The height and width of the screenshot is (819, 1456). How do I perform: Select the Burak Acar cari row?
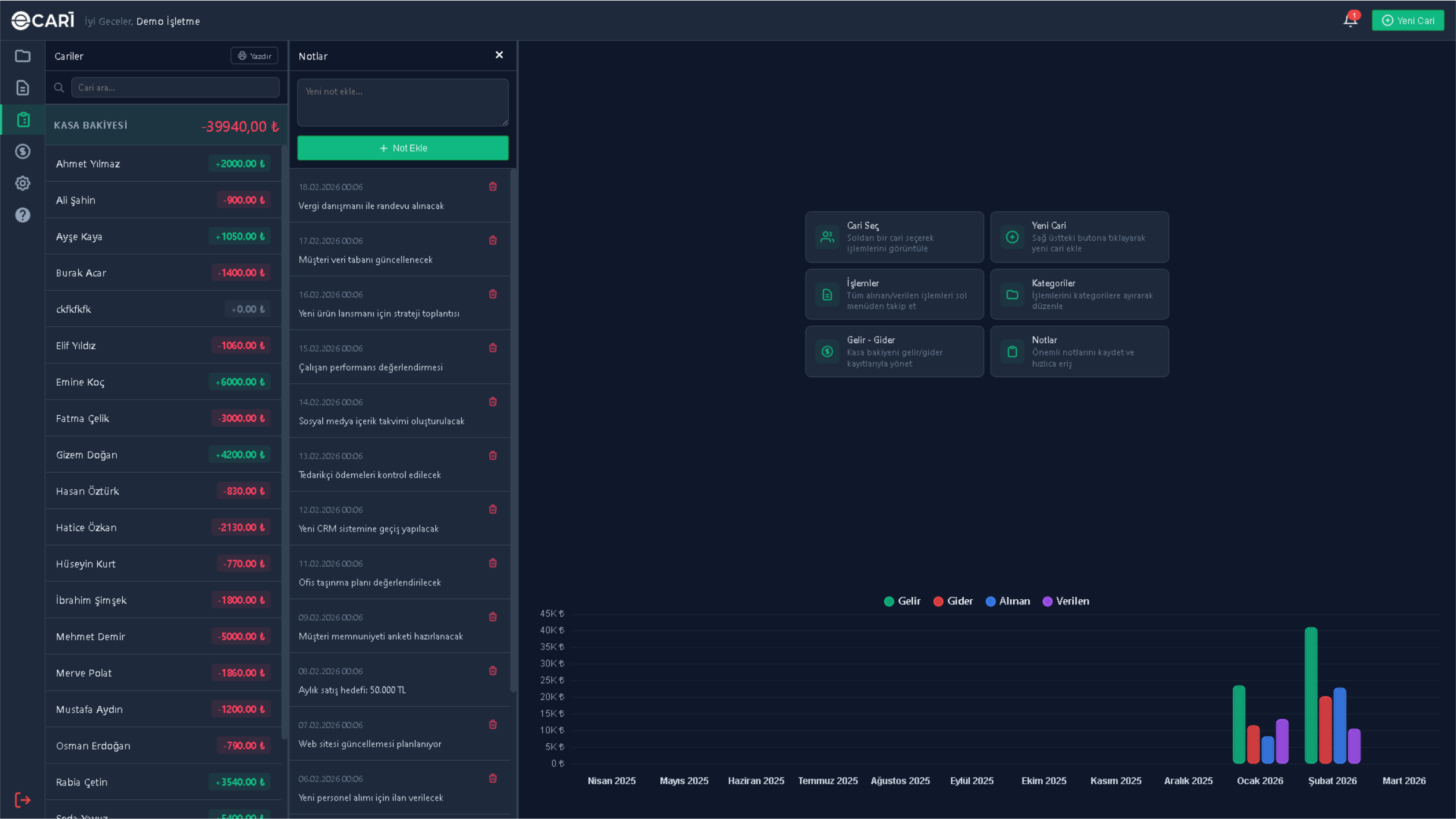coord(163,273)
